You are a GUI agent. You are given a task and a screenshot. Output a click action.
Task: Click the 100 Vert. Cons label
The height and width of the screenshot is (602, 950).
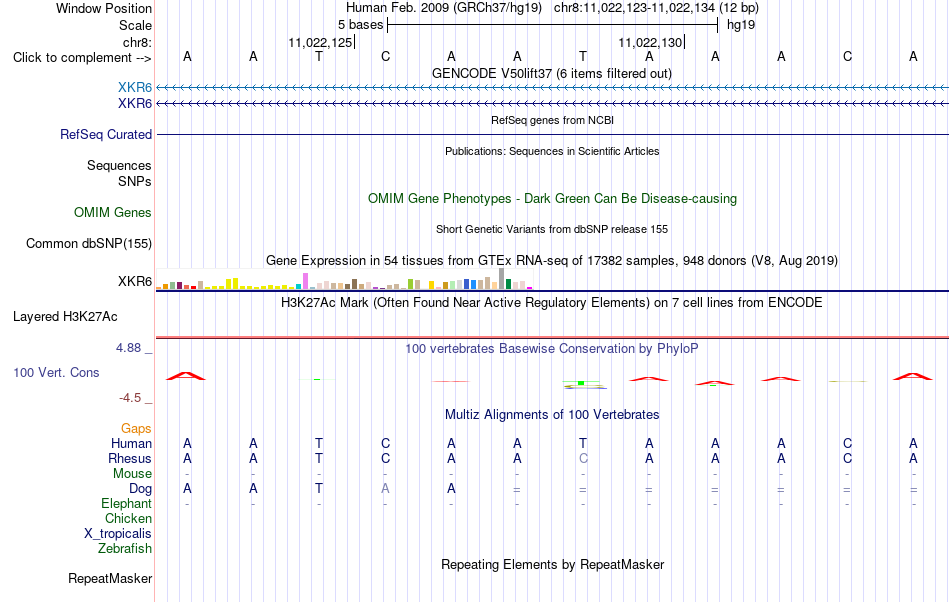coord(56,372)
